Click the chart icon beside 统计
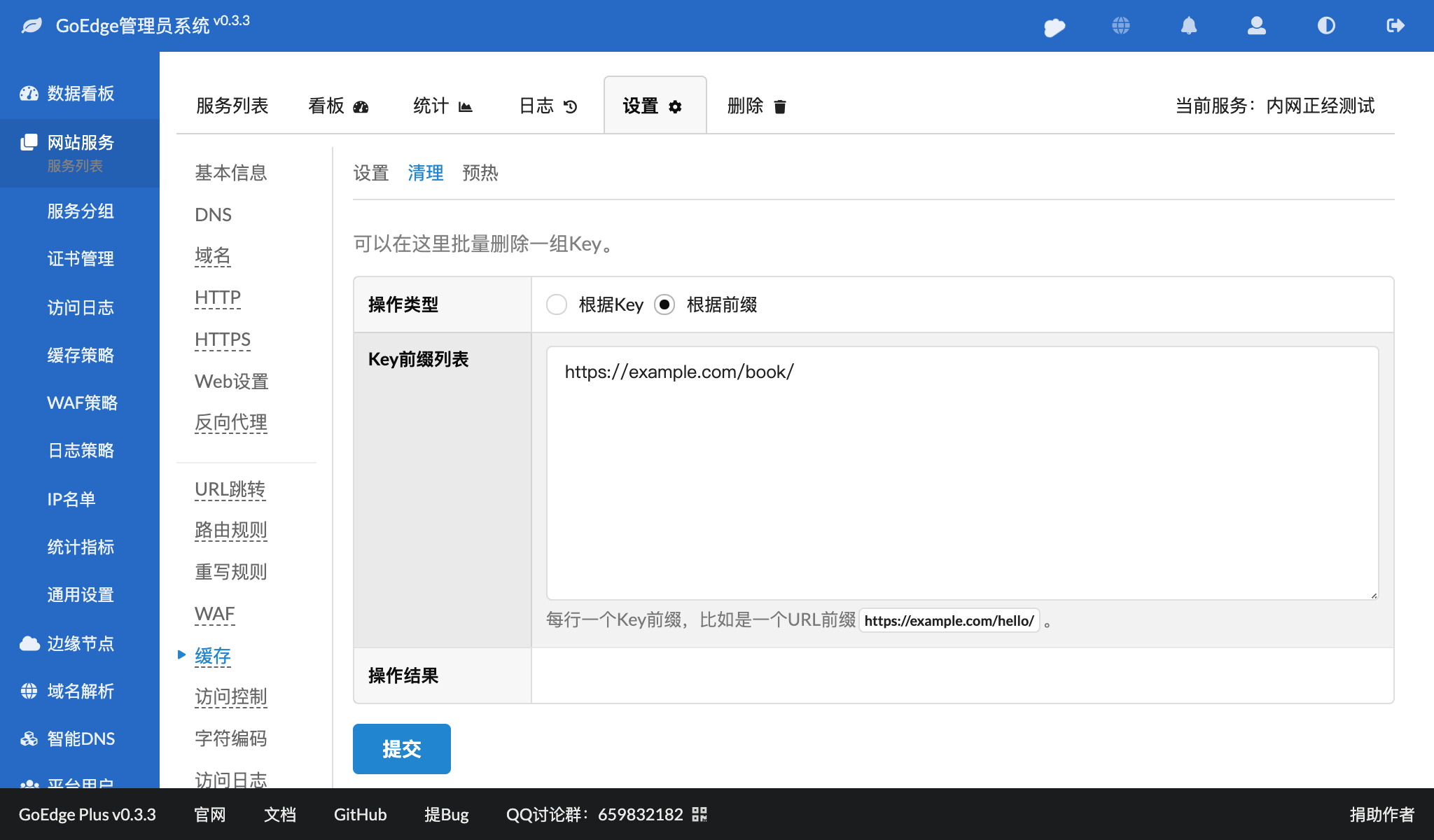This screenshot has height=840, width=1434. click(x=466, y=106)
